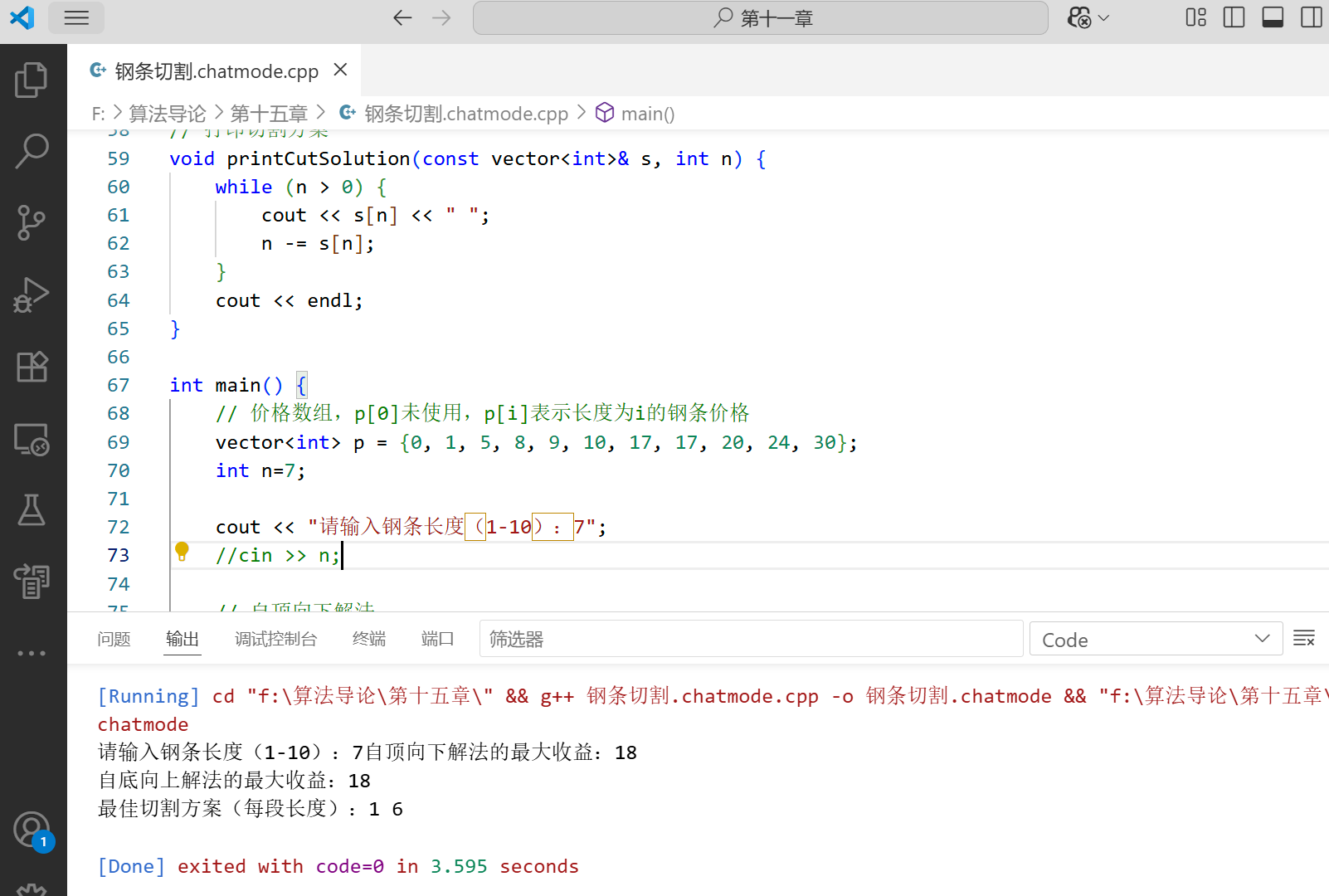Switch to the 问题 panel tab
The image size is (1329, 896).
point(114,639)
